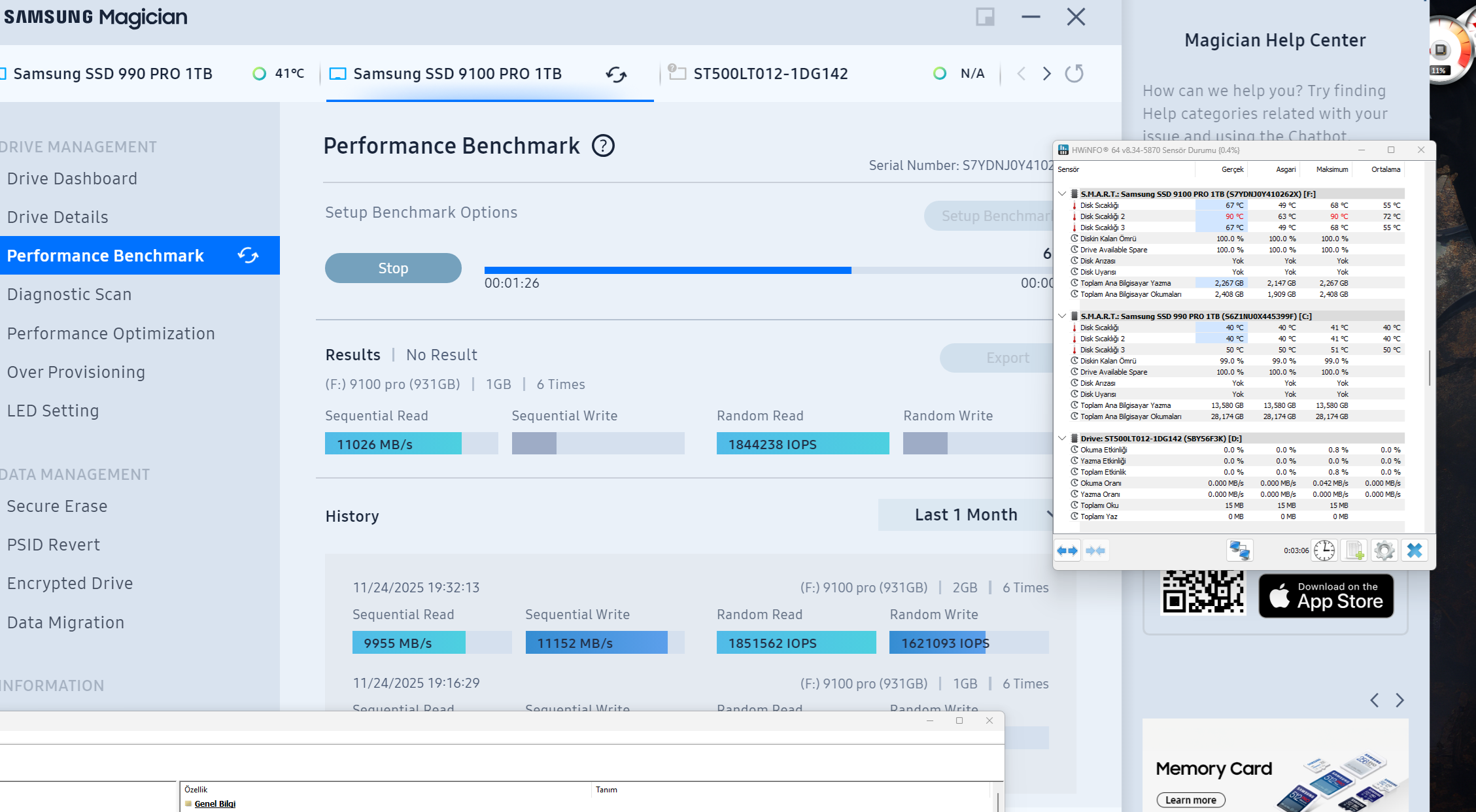Click the ST500LT012 green status circle
Image resolution: width=1476 pixels, height=812 pixels.
pyautogui.click(x=940, y=73)
